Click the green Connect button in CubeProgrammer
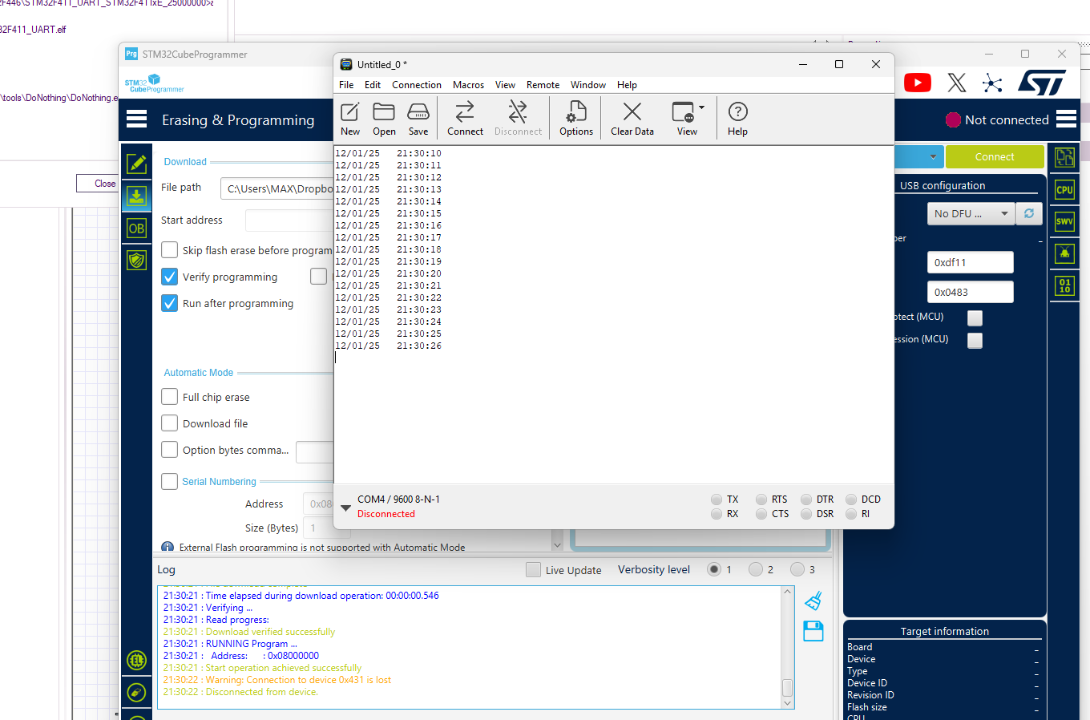Screen dimensions: 1090x720 (x=994, y=157)
